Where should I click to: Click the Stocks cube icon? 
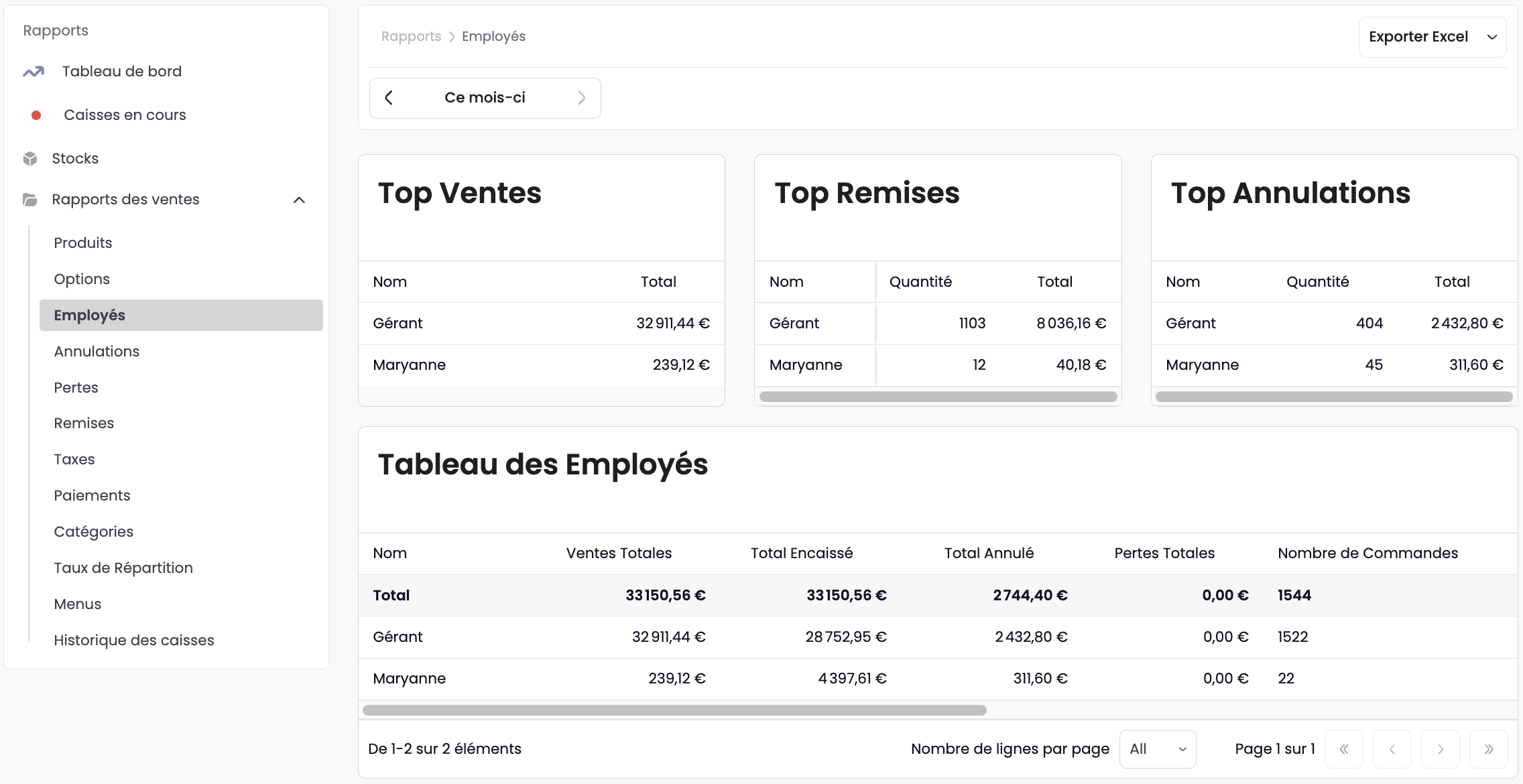[32, 158]
